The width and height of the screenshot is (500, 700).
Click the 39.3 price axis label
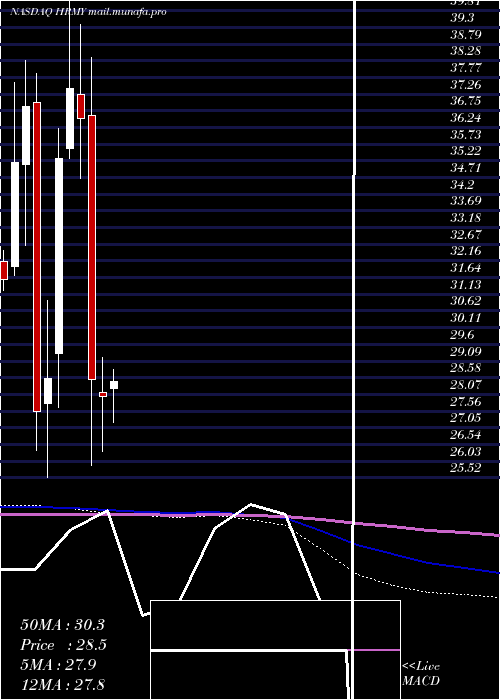coord(462,17)
